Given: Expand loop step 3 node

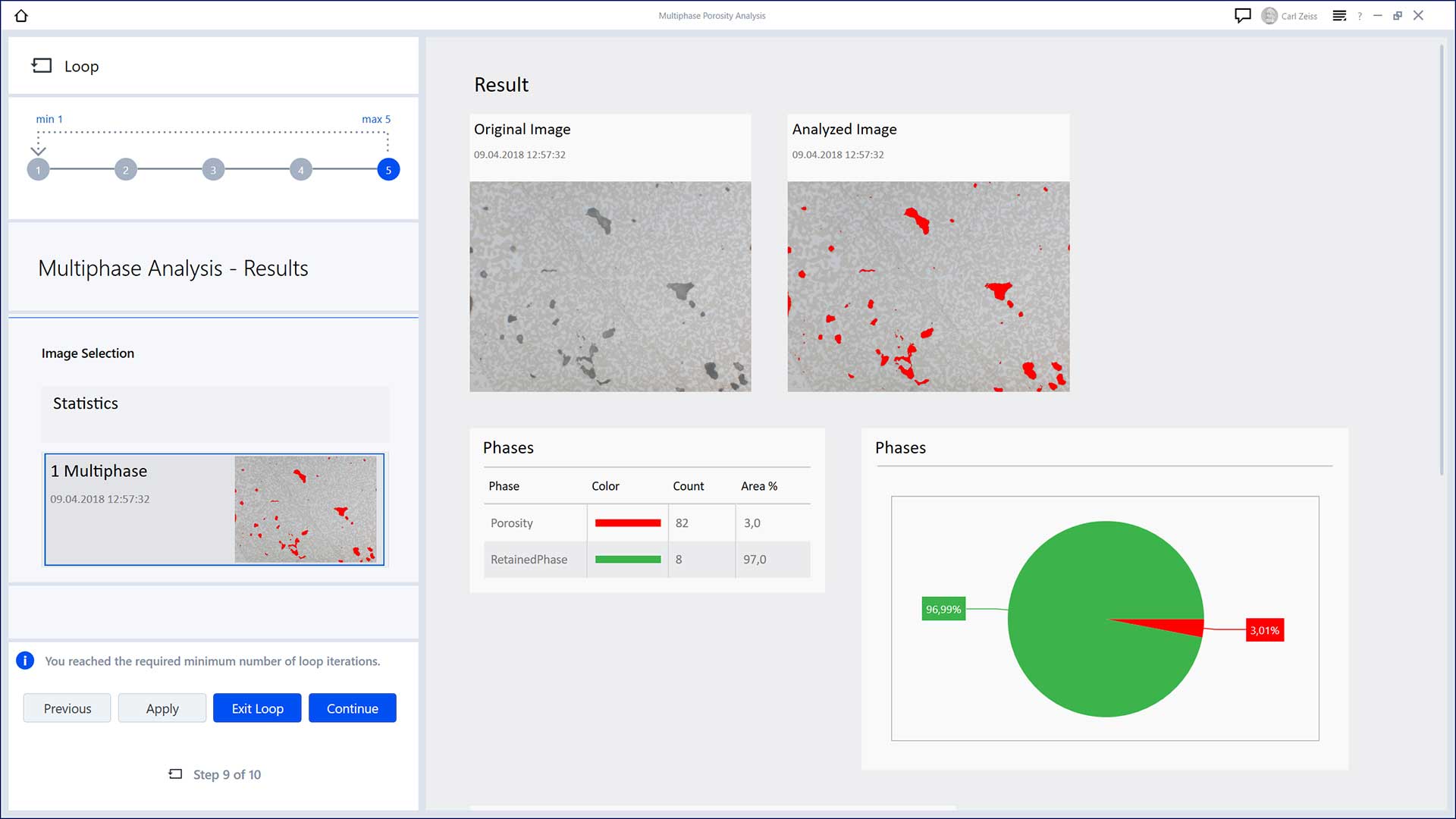Looking at the screenshot, I should pyautogui.click(x=213, y=170).
